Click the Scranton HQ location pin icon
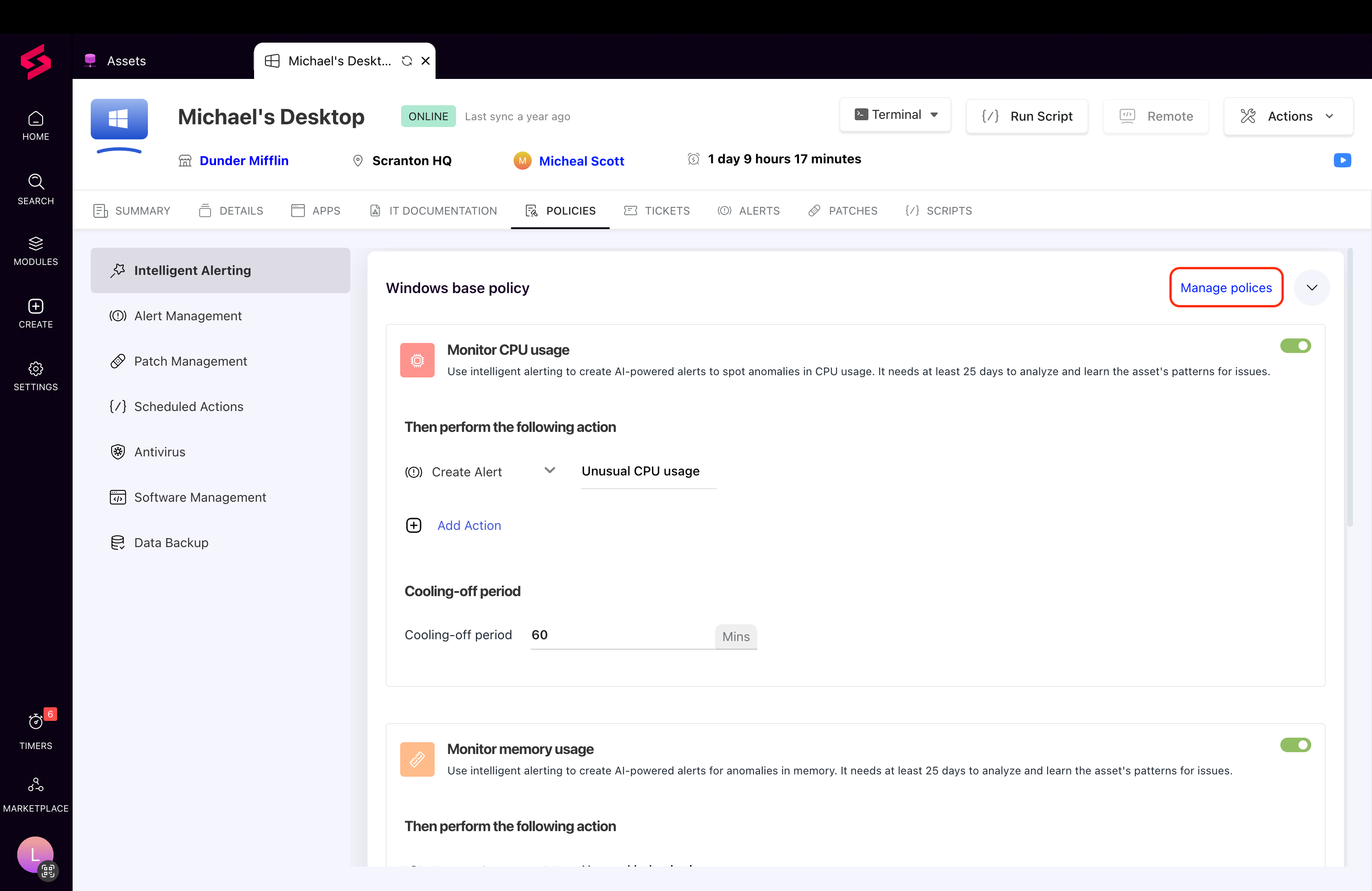The image size is (1372, 891). 358,161
